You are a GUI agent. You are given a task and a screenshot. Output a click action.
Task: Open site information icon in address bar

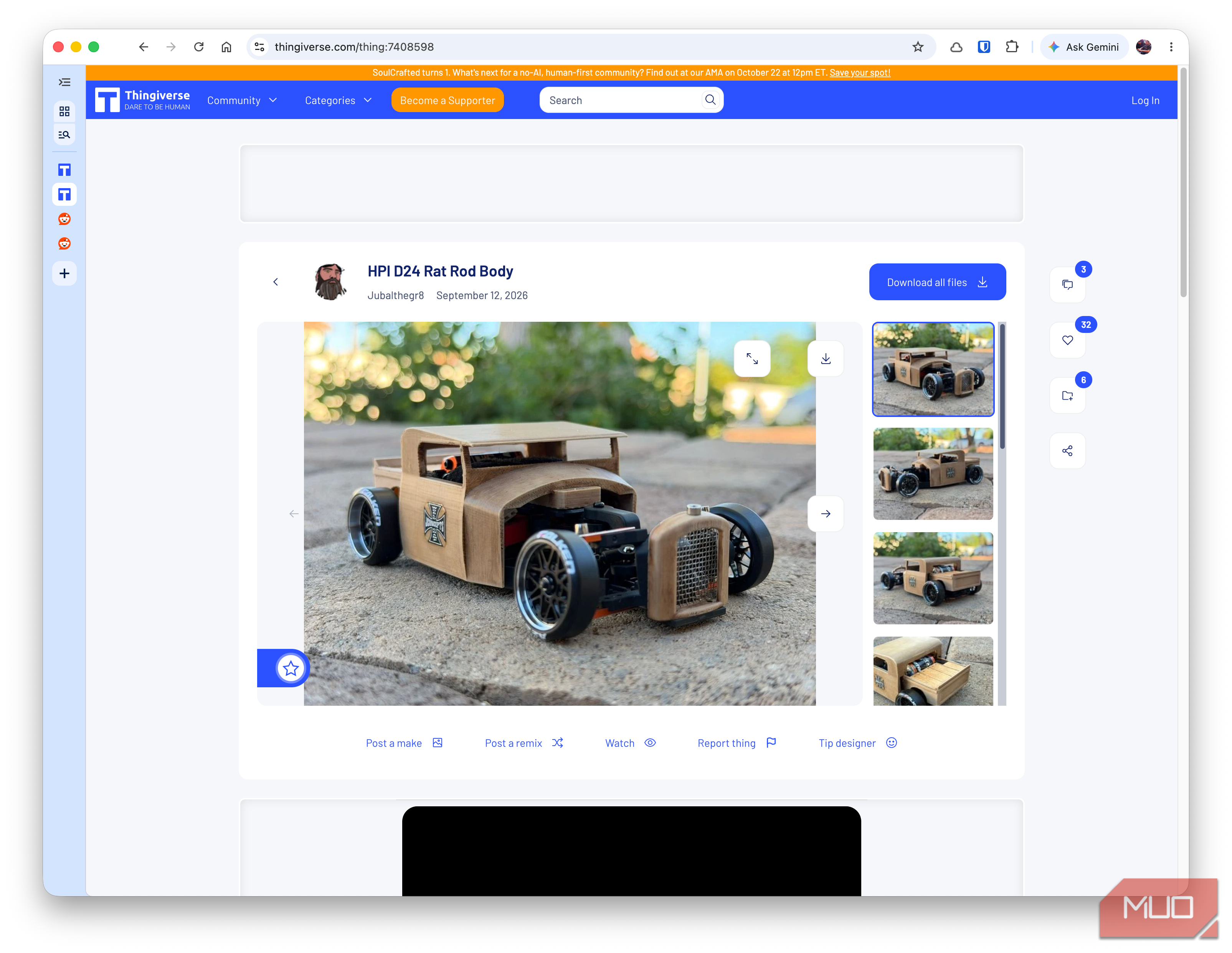coord(259,47)
